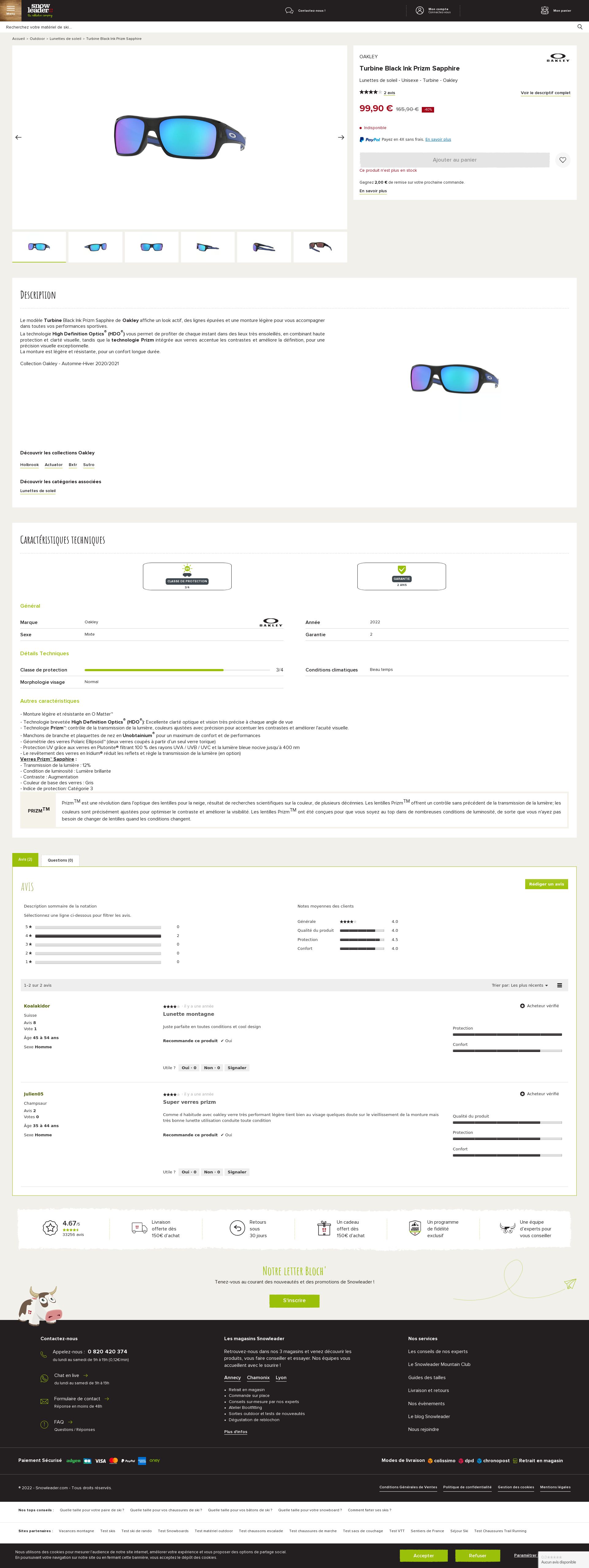
Task: Click the FAQ exclamation icon
Action: pyautogui.click(x=44, y=1424)
